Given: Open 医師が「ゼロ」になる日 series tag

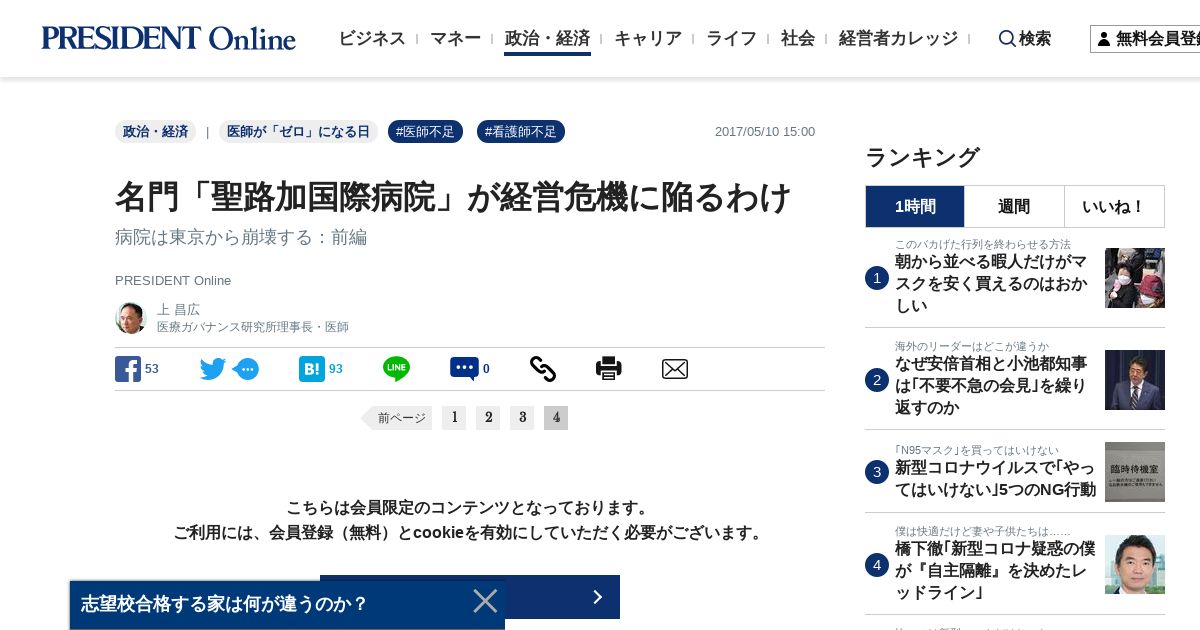Looking at the screenshot, I should (298, 132).
